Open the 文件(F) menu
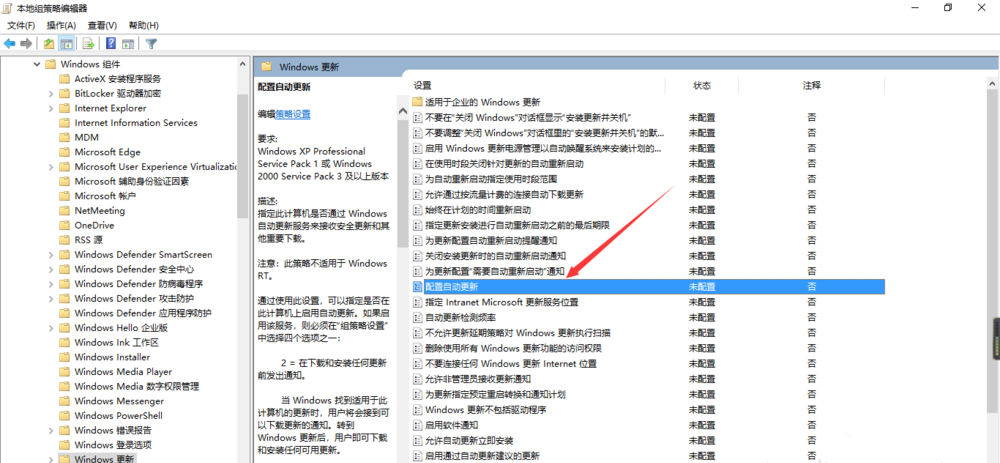The width and height of the screenshot is (1000, 463). pyautogui.click(x=21, y=26)
